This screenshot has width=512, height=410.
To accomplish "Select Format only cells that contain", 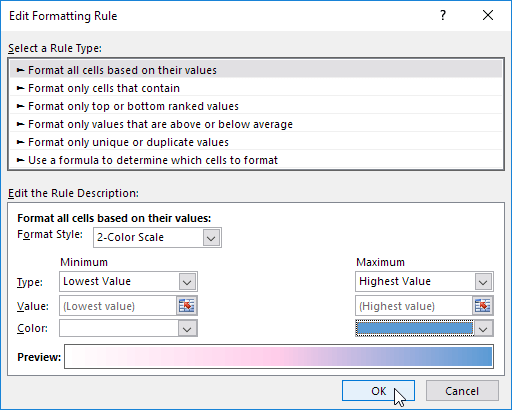I will 256,88.
